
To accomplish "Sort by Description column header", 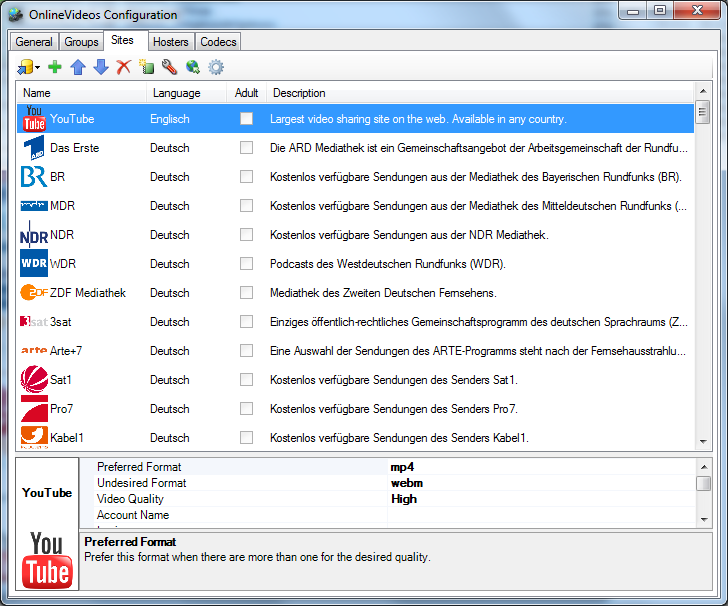I will (x=481, y=93).
